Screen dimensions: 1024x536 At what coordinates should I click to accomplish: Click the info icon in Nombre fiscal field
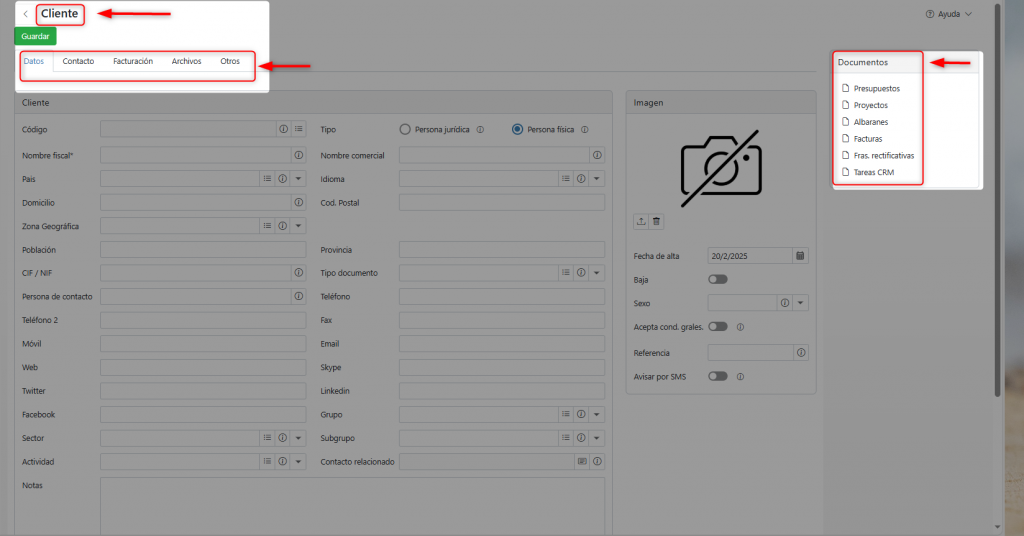pyautogui.click(x=298, y=155)
